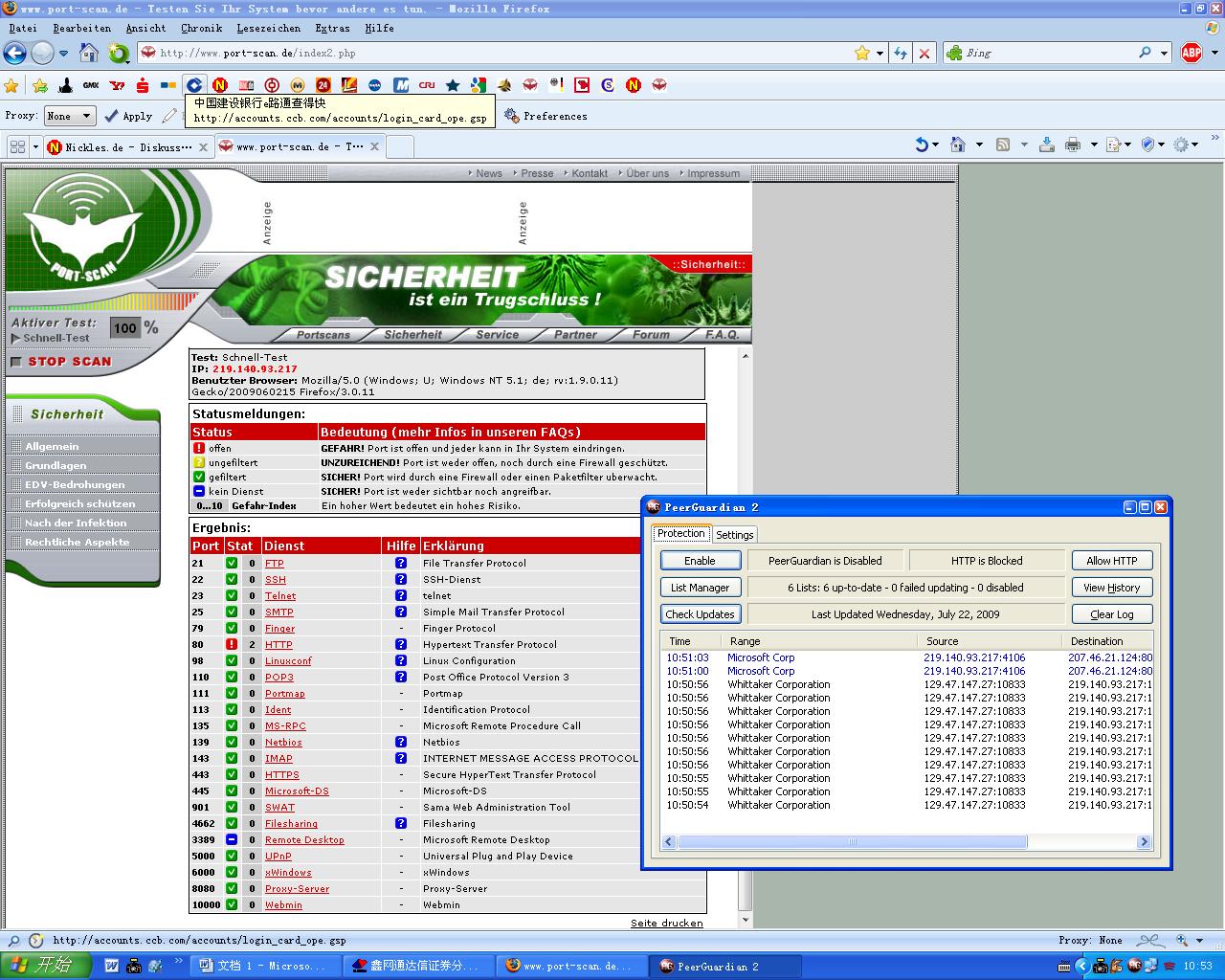Click the tab groups grid icon
The height and width of the screenshot is (980, 1225).
pos(17,146)
